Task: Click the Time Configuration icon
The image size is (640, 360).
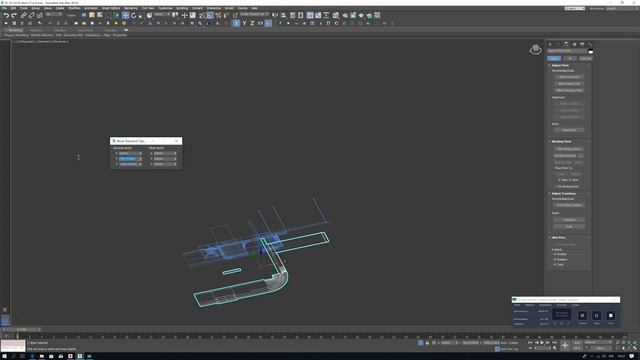Action: point(554,348)
